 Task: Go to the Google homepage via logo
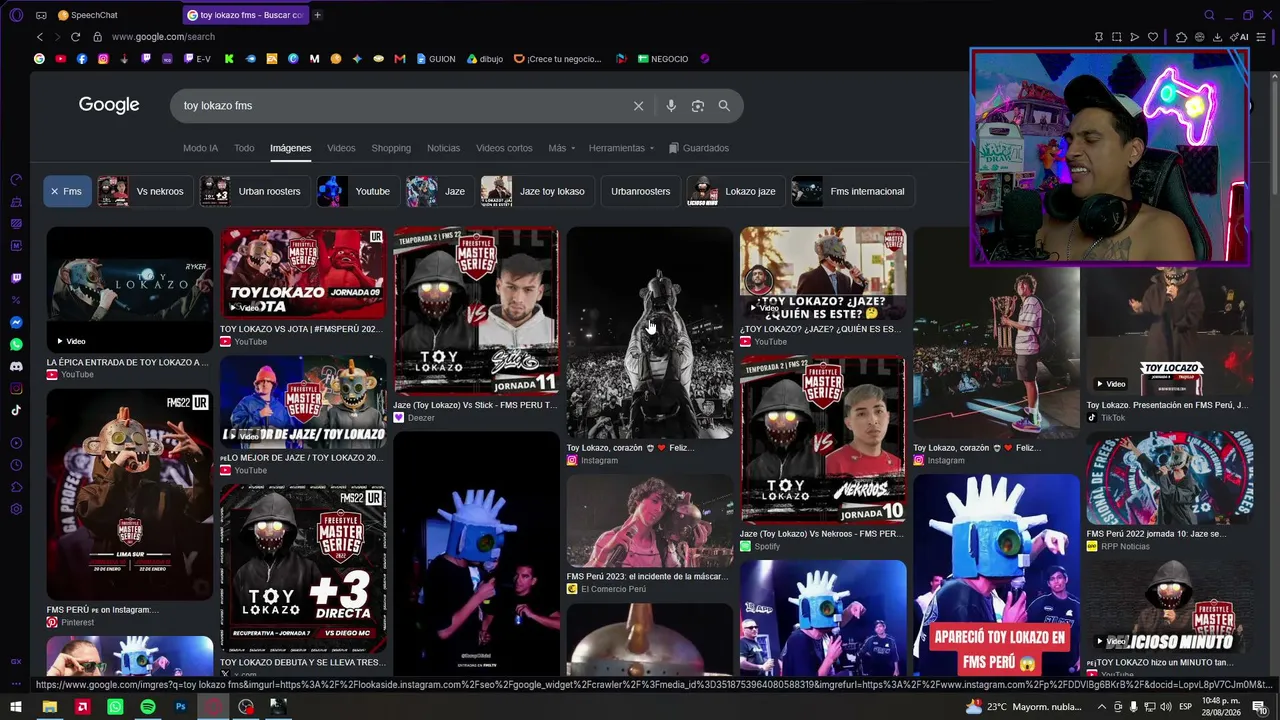(109, 105)
